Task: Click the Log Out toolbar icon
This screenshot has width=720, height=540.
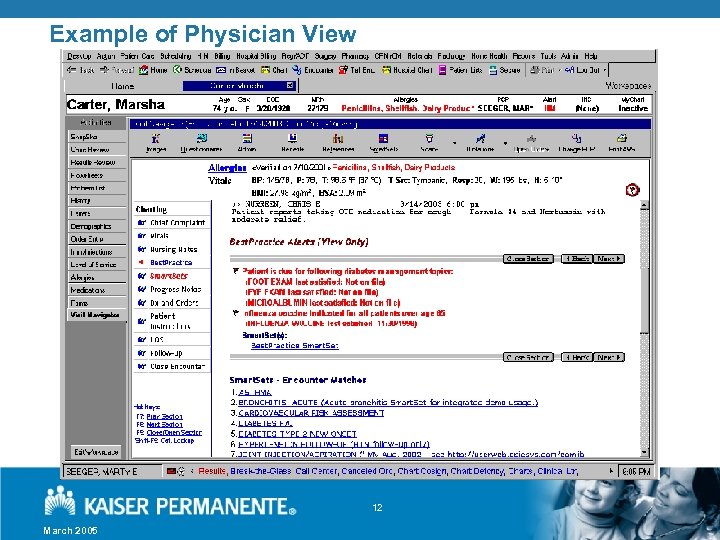Action: pos(569,70)
